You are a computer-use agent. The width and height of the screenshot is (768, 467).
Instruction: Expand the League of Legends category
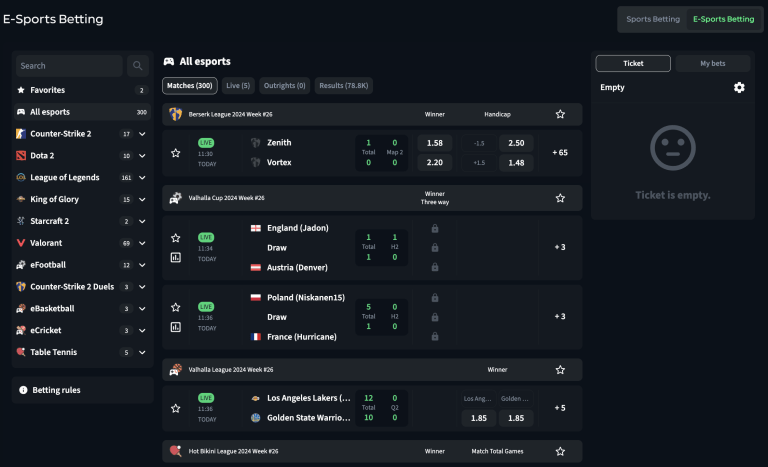click(142, 178)
